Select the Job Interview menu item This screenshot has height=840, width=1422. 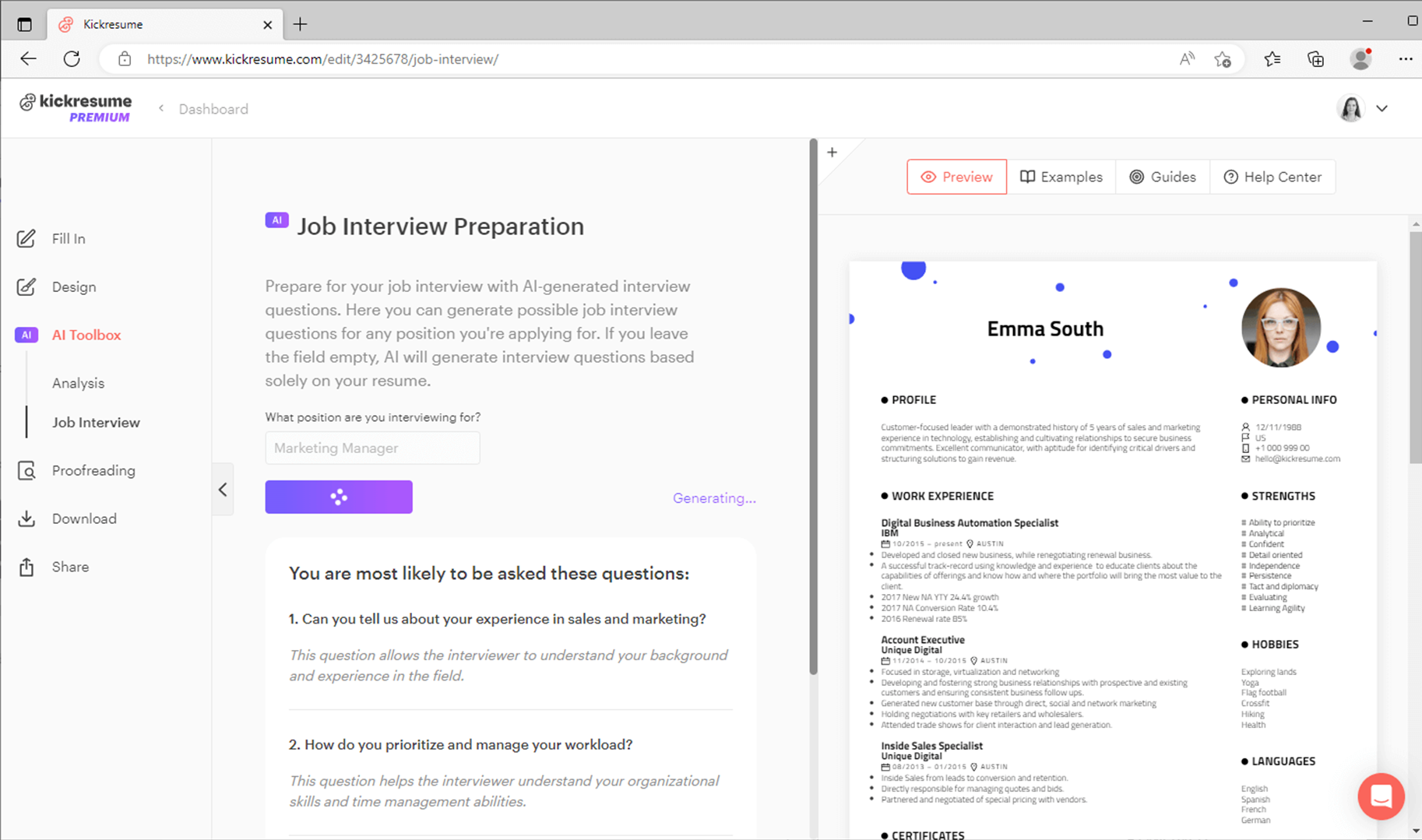pos(96,422)
